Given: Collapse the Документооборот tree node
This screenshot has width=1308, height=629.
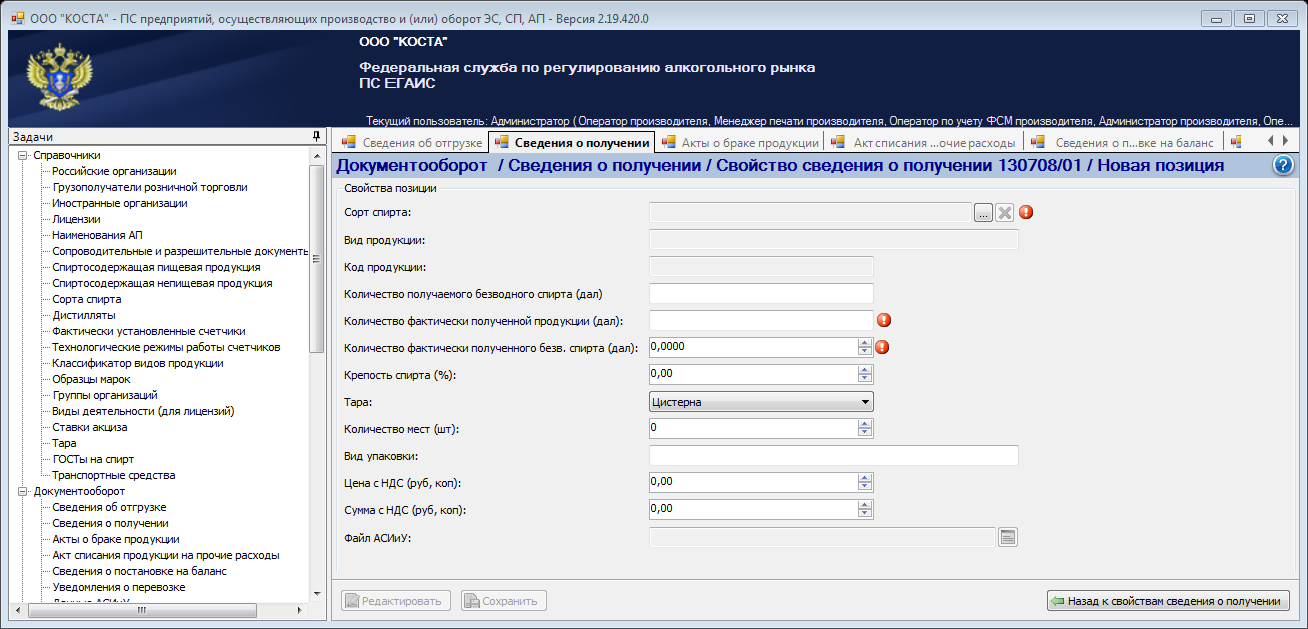Looking at the screenshot, I should [x=22, y=491].
